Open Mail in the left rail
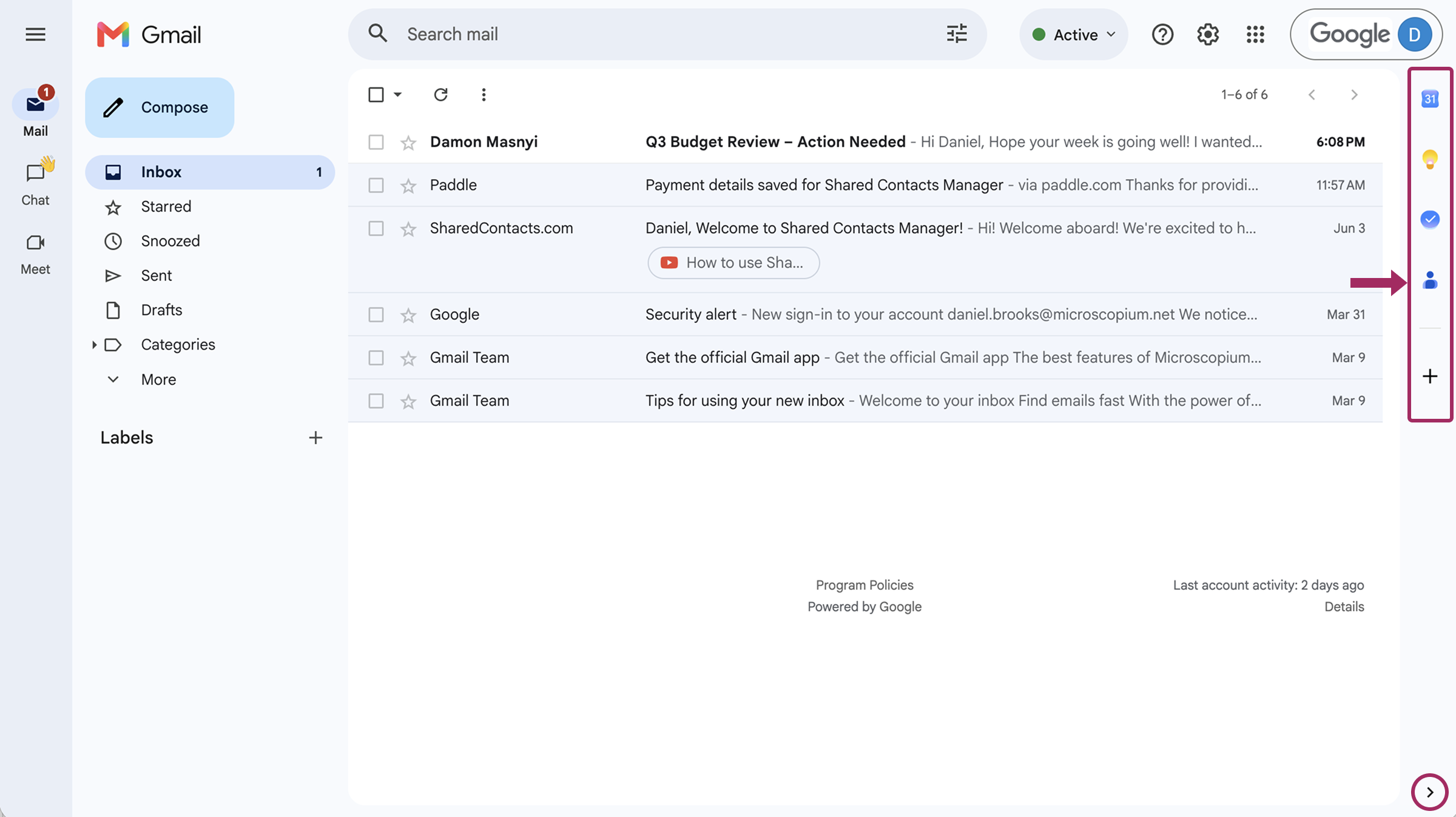1456x817 pixels. pos(35,113)
